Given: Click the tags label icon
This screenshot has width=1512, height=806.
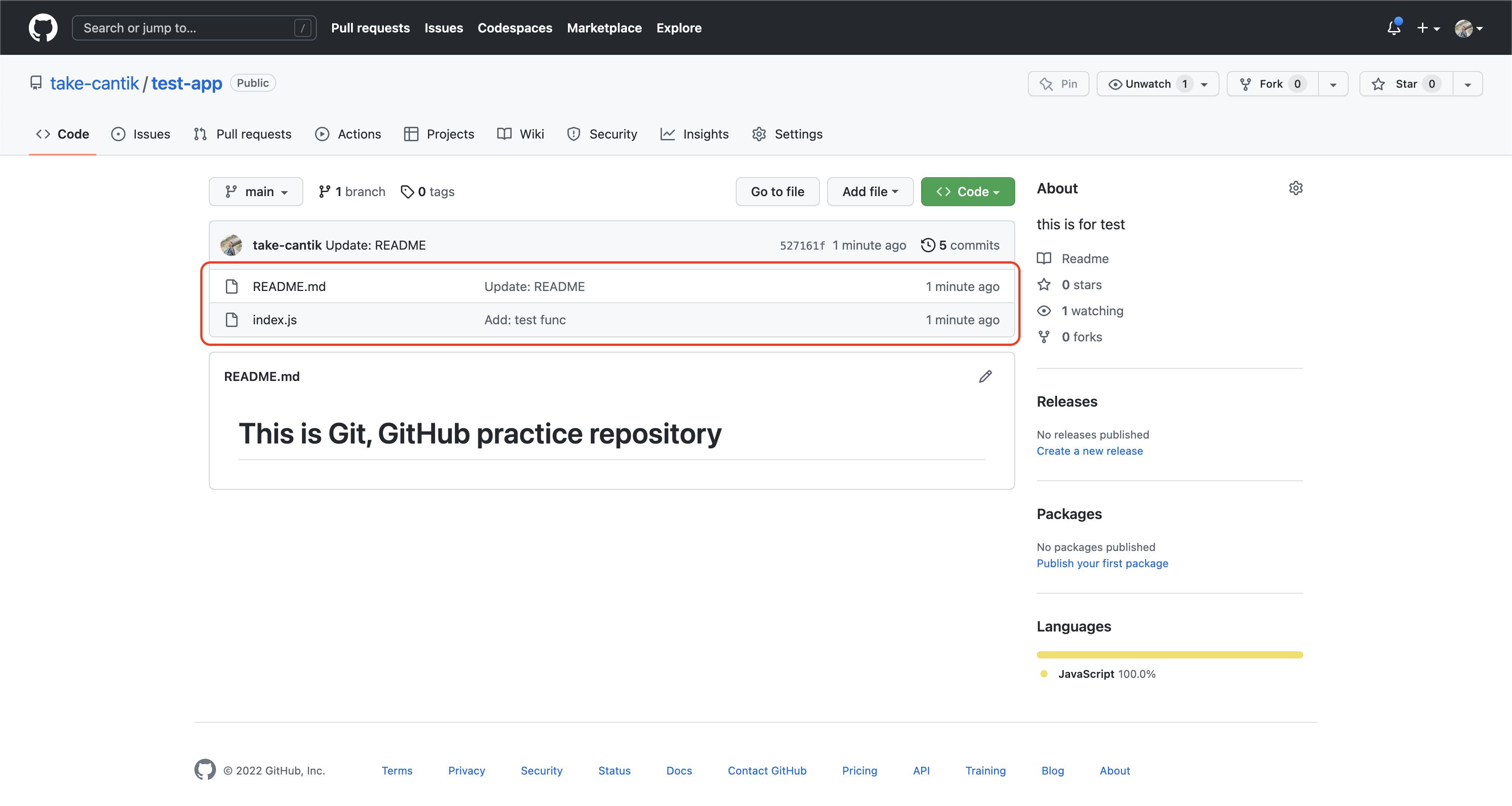Looking at the screenshot, I should [x=407, y=192].
